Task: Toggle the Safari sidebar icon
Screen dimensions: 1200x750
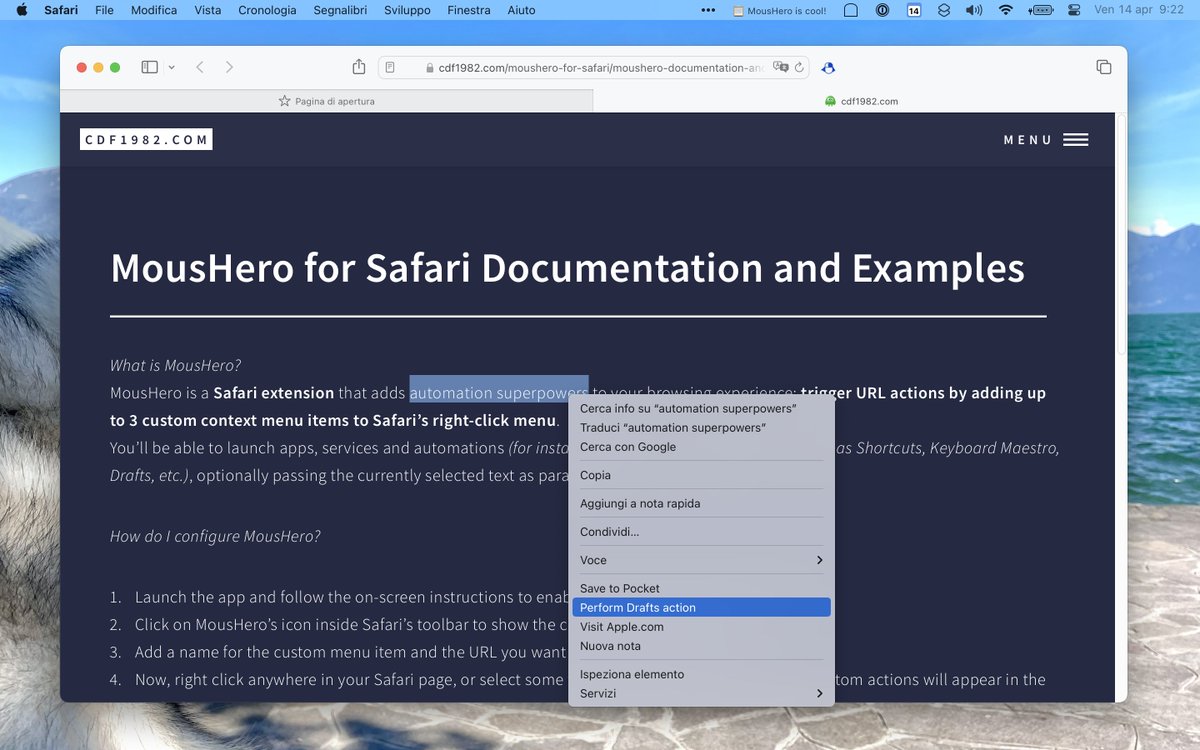Action: click(x=149, y=67)
